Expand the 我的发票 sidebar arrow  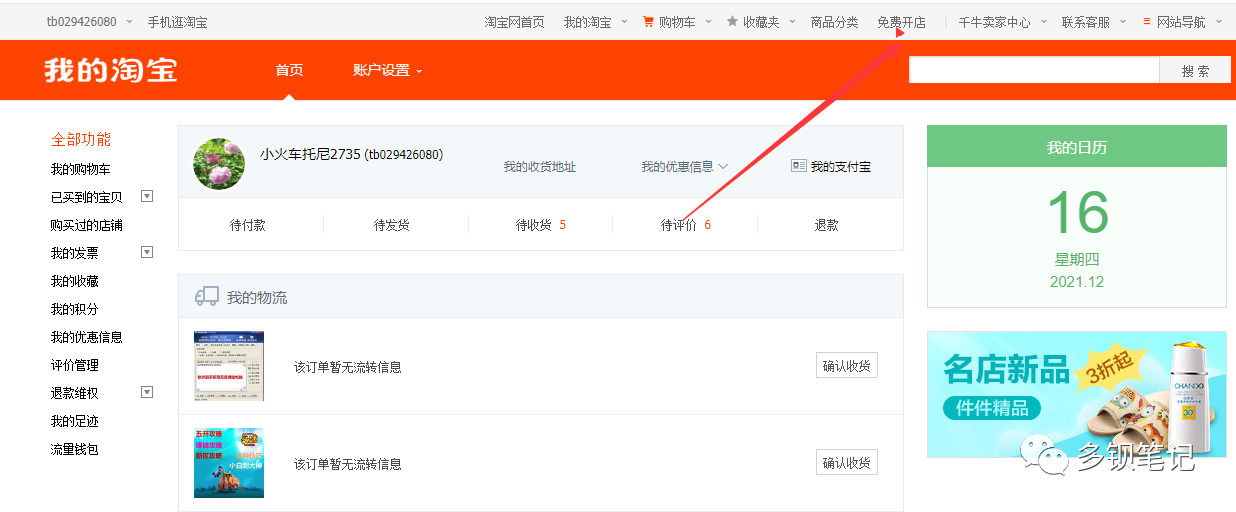click(147, 252)
